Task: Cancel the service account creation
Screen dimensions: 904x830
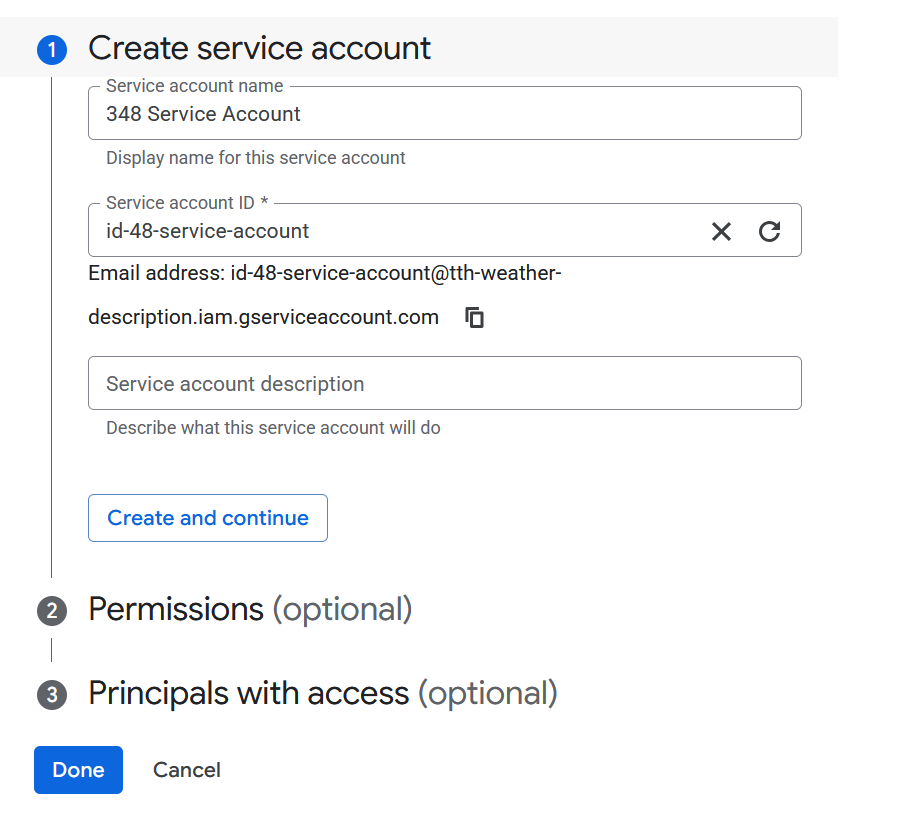Action: pyautogui.click(x=187, y=770)
